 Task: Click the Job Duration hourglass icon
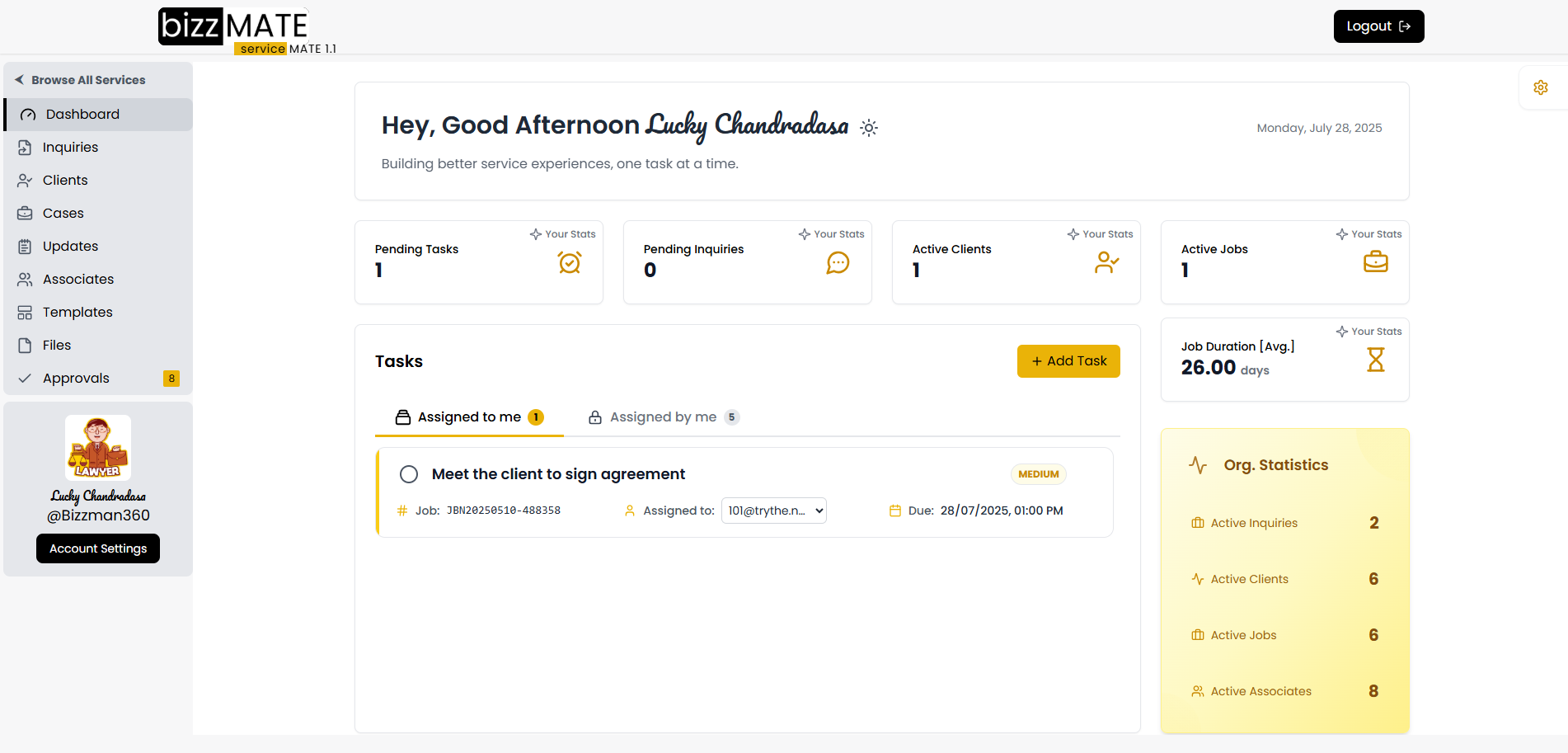pyautogui.click(x=1375, y=360)
